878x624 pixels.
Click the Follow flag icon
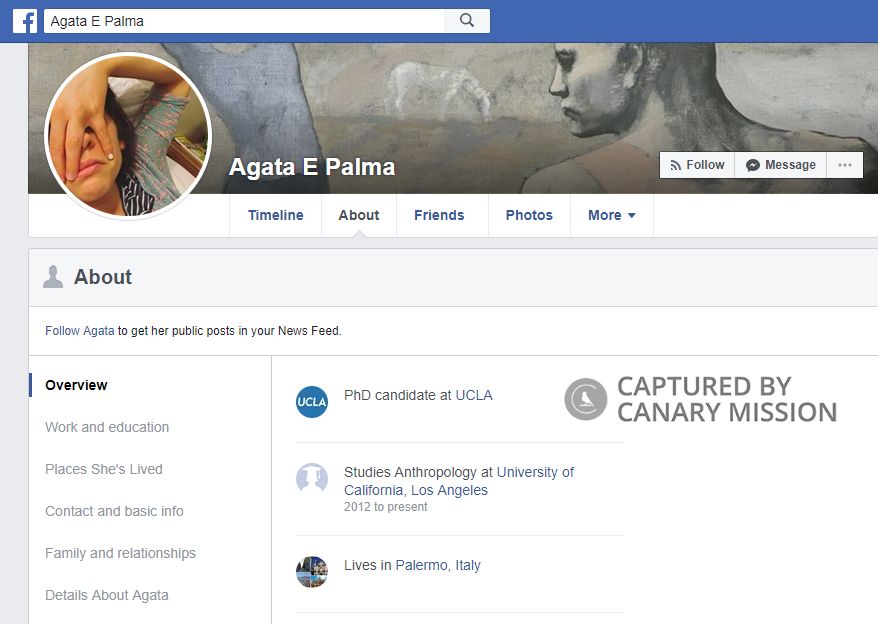(x=678, y=164)
